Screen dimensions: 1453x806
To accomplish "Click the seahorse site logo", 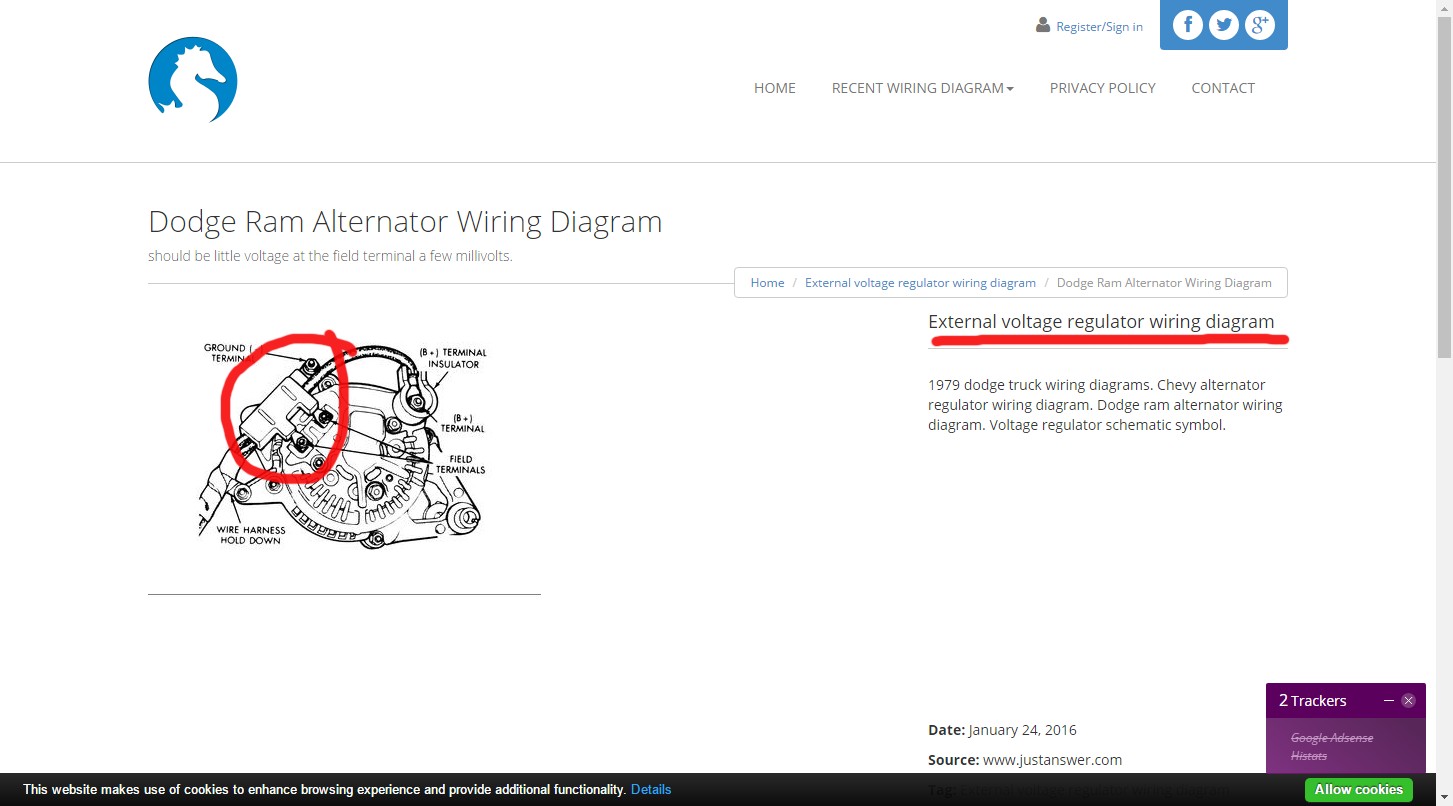I will pyautogui.click(x=193, y=80).
